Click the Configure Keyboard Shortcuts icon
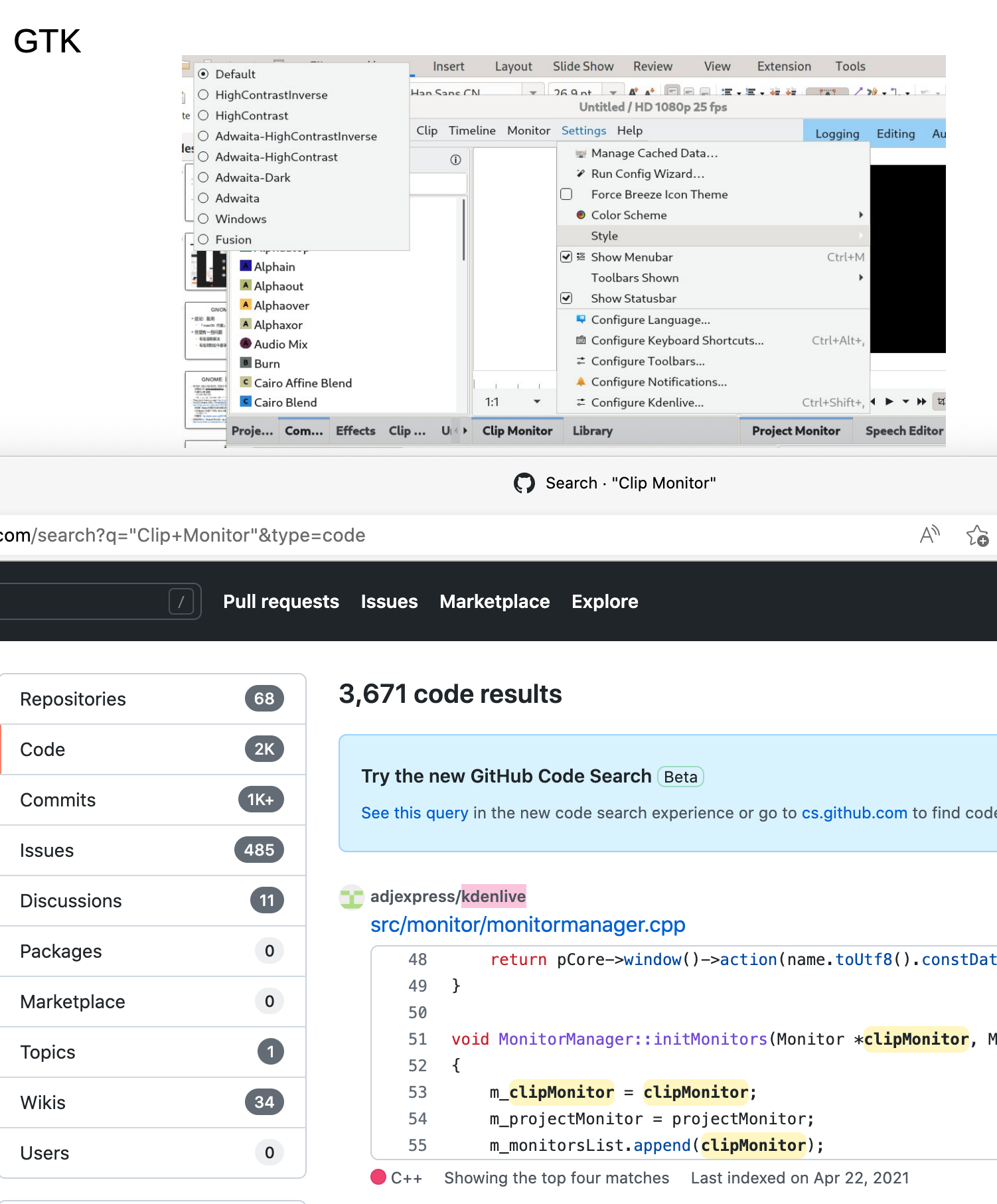997x1204 pixels. pyautogui.click(x=581, y=340)
